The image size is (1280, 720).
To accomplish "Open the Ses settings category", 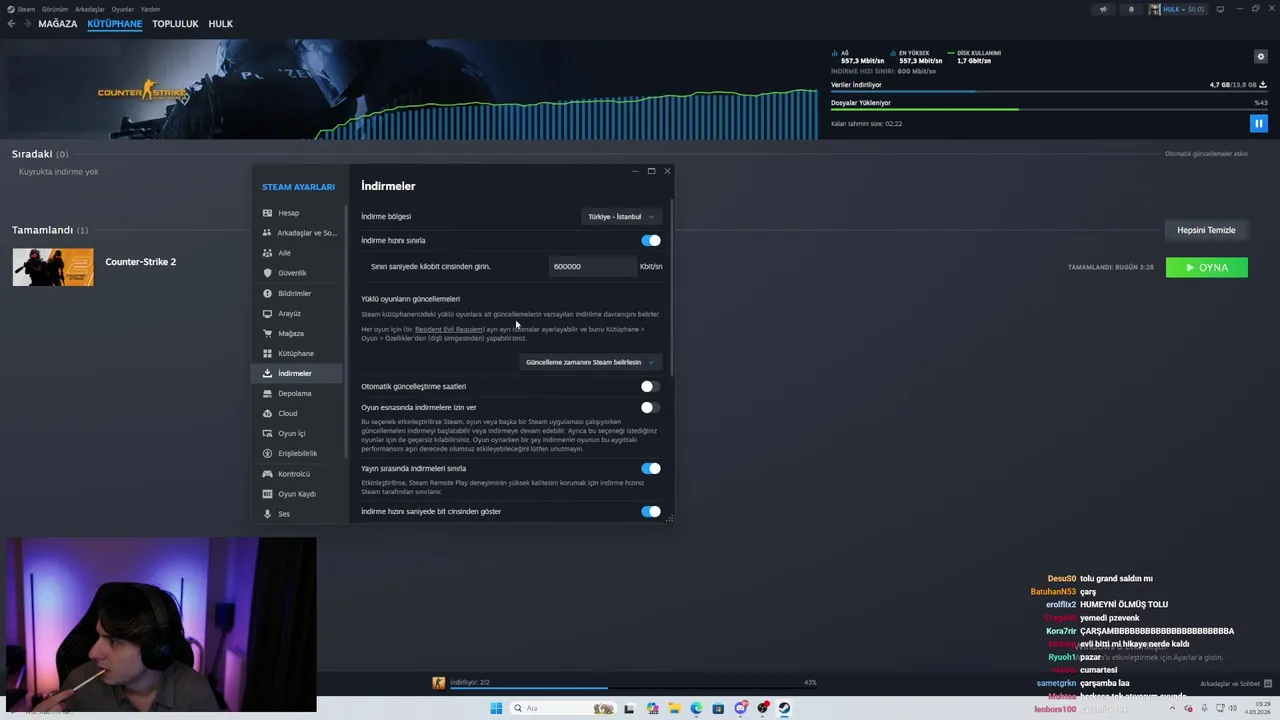I will point(297,514).
